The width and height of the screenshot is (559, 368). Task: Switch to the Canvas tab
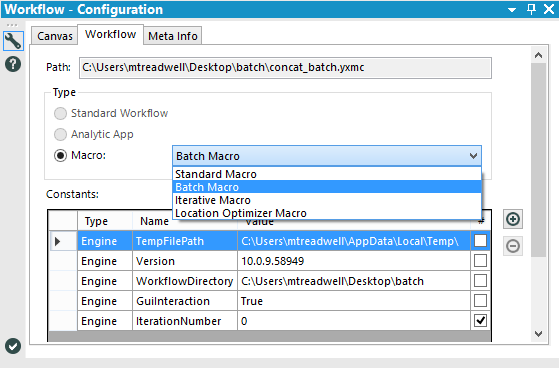coord(55,36)
